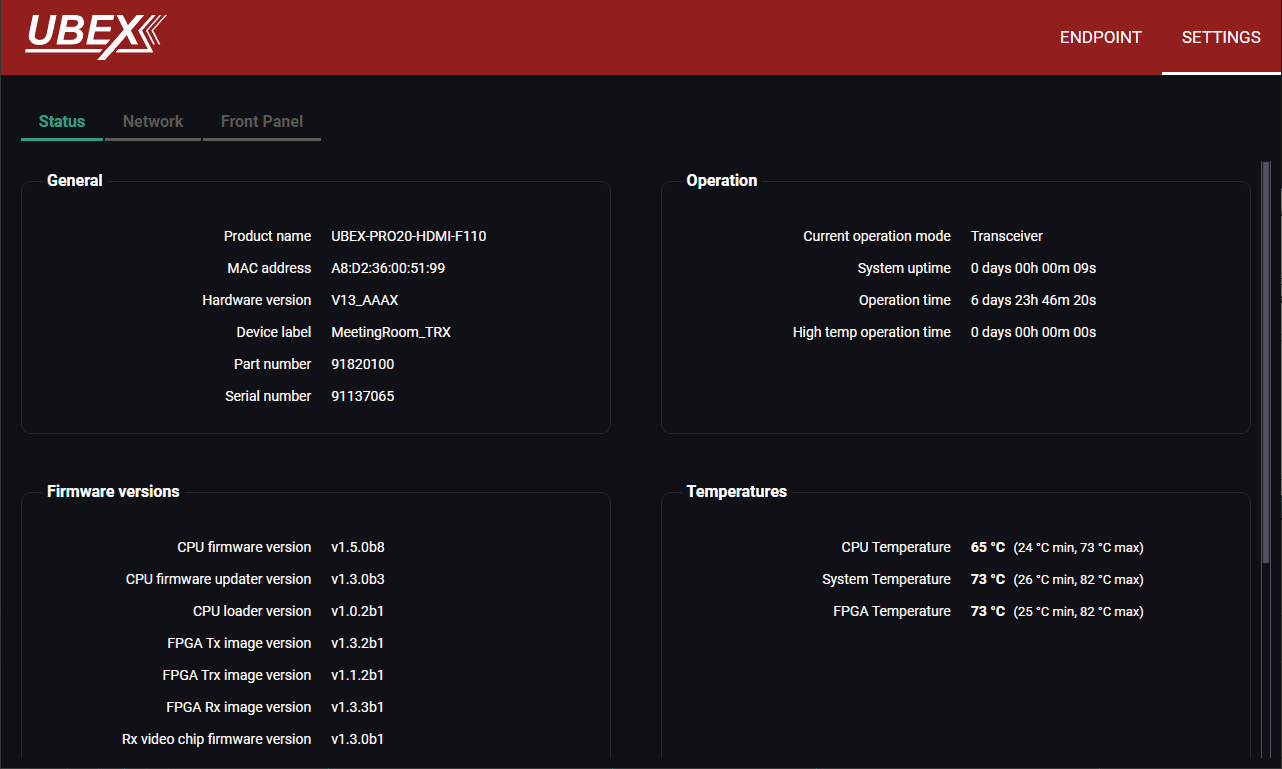1282x769 pixels.
Task: Click the High temp operation time label
Action: point(872,332)
